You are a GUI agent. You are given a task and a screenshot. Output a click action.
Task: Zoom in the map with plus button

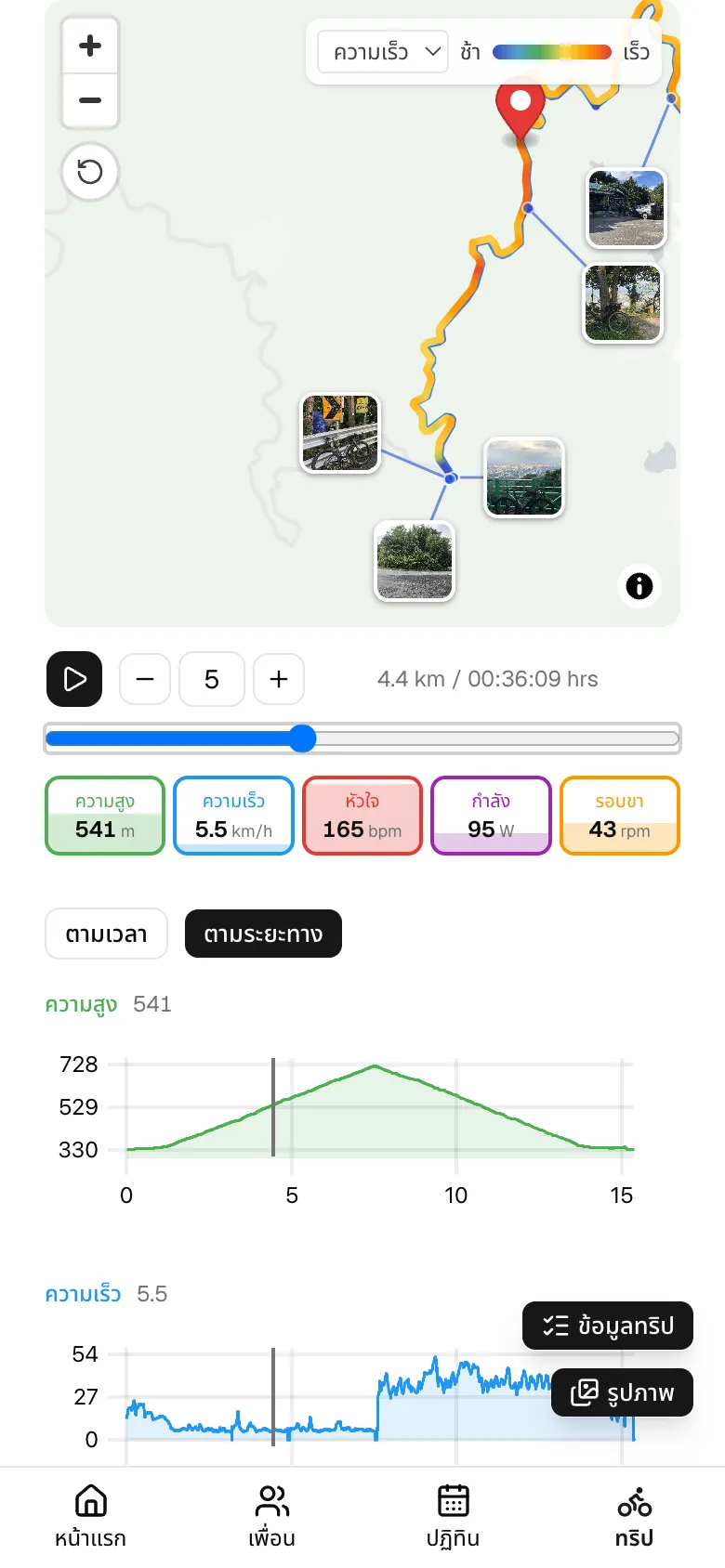(x=90, y=46)
